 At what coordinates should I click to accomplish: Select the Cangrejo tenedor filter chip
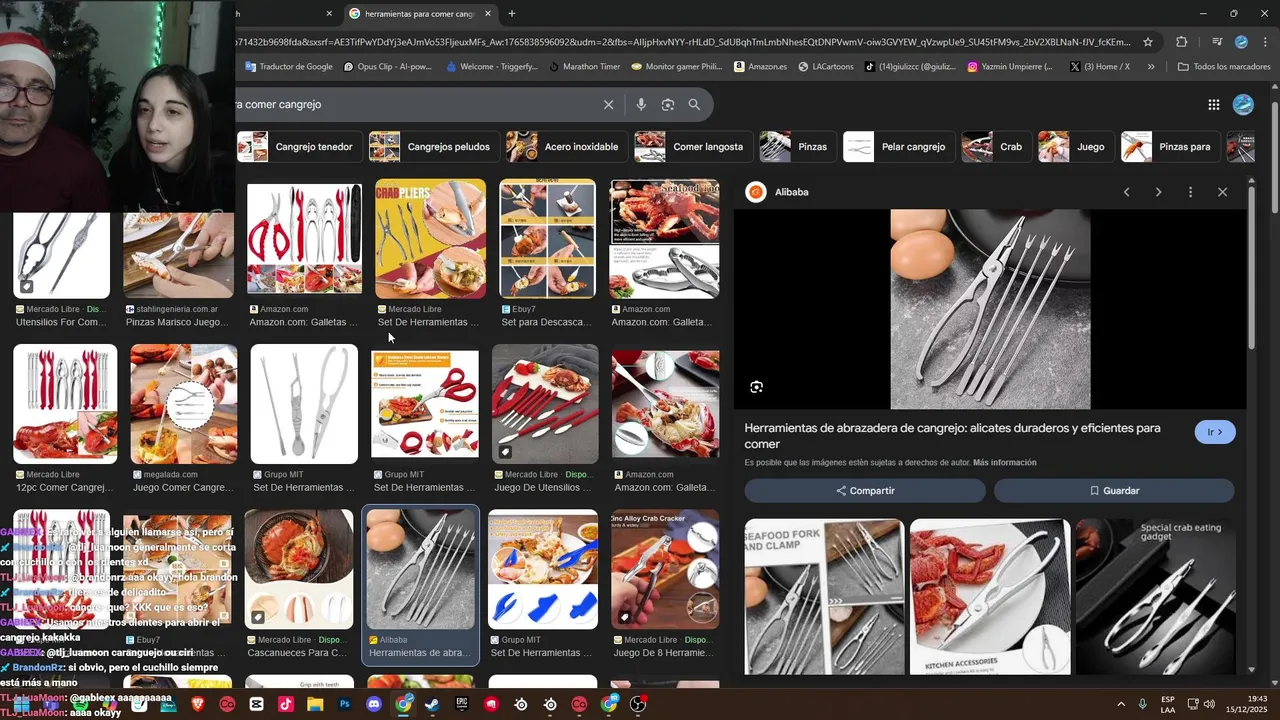pos(299,147)
